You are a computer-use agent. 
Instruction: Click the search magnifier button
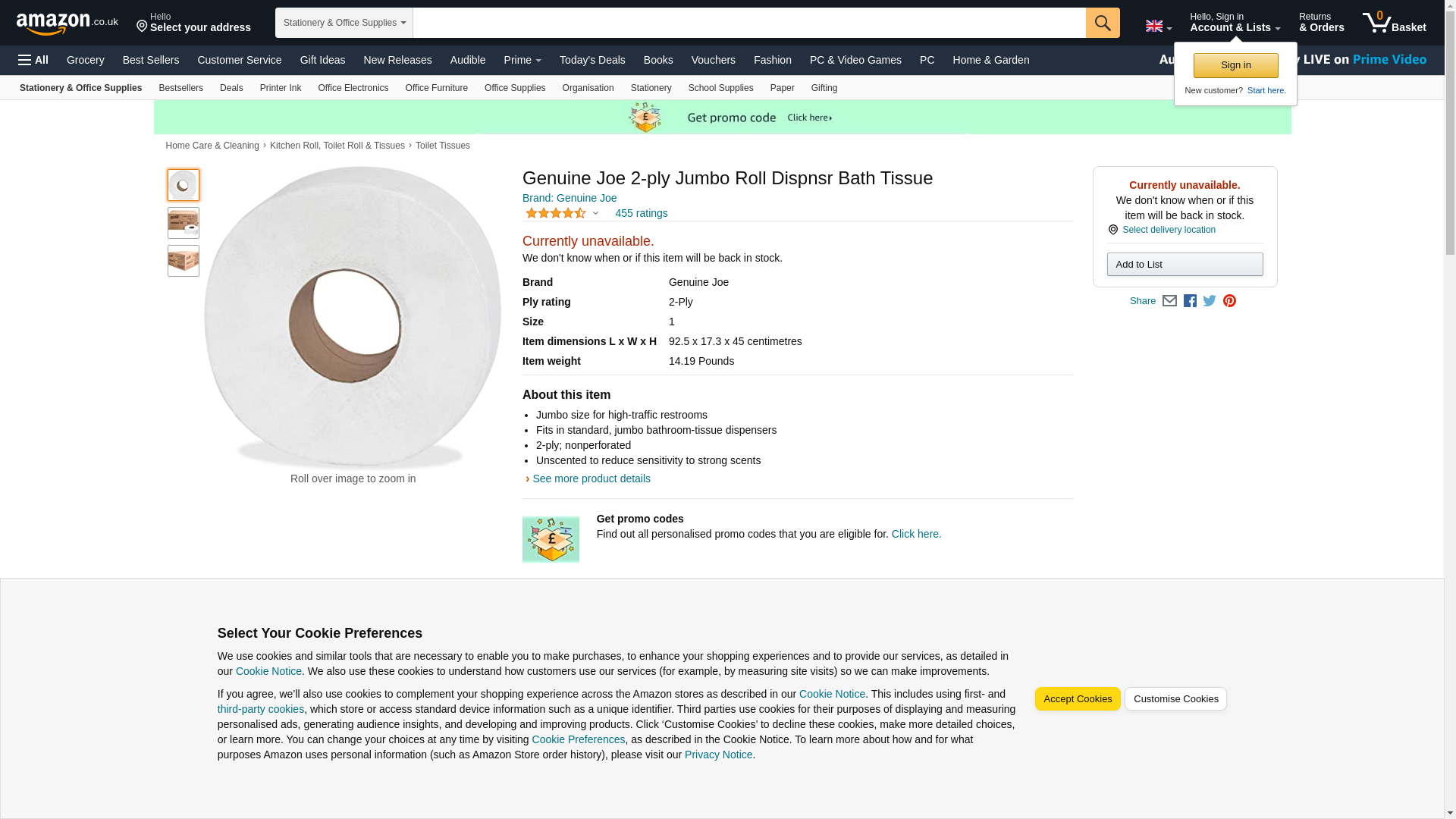tap(1102, 23)
